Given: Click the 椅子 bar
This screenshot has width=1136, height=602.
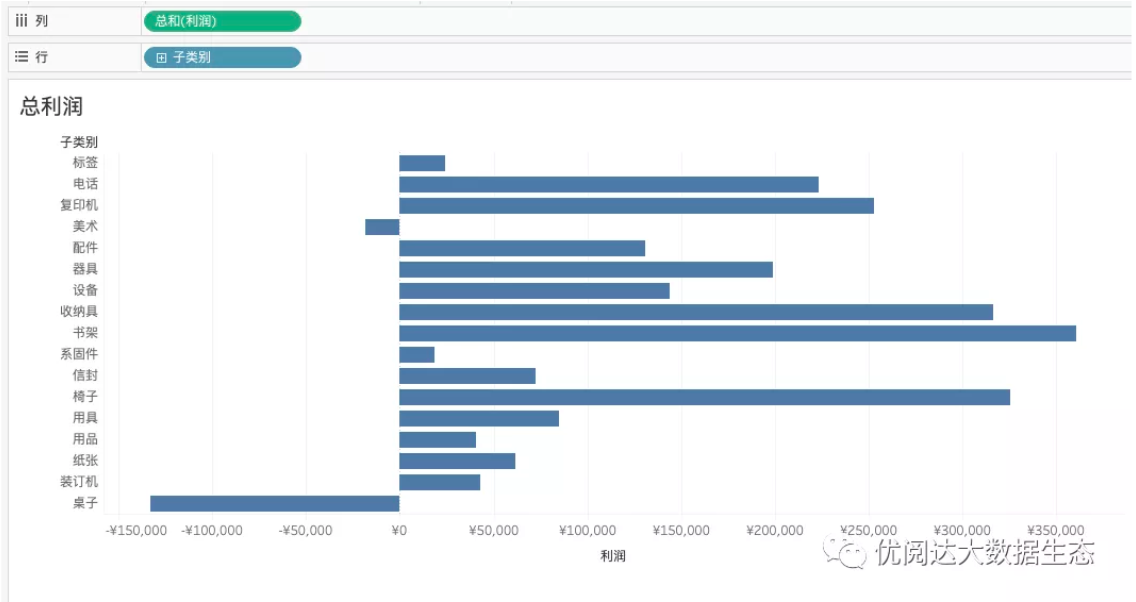Looking at the screenshot, I should (704, 397).
